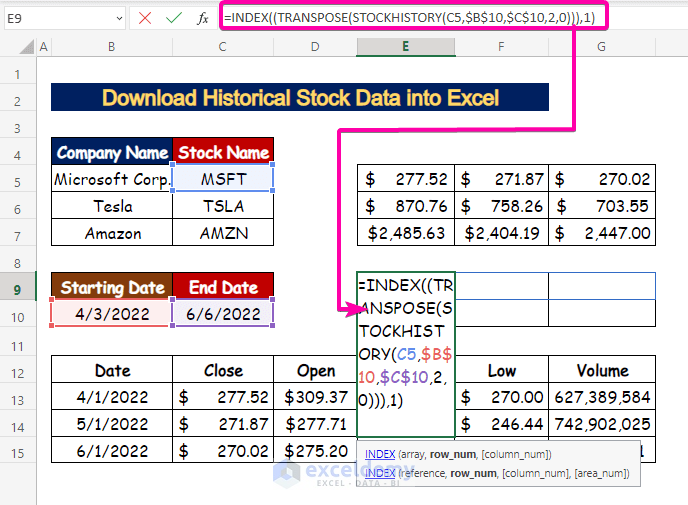The width and height of the screenshot is (688, 505).
Task: Select column F header
Action: 502,47
